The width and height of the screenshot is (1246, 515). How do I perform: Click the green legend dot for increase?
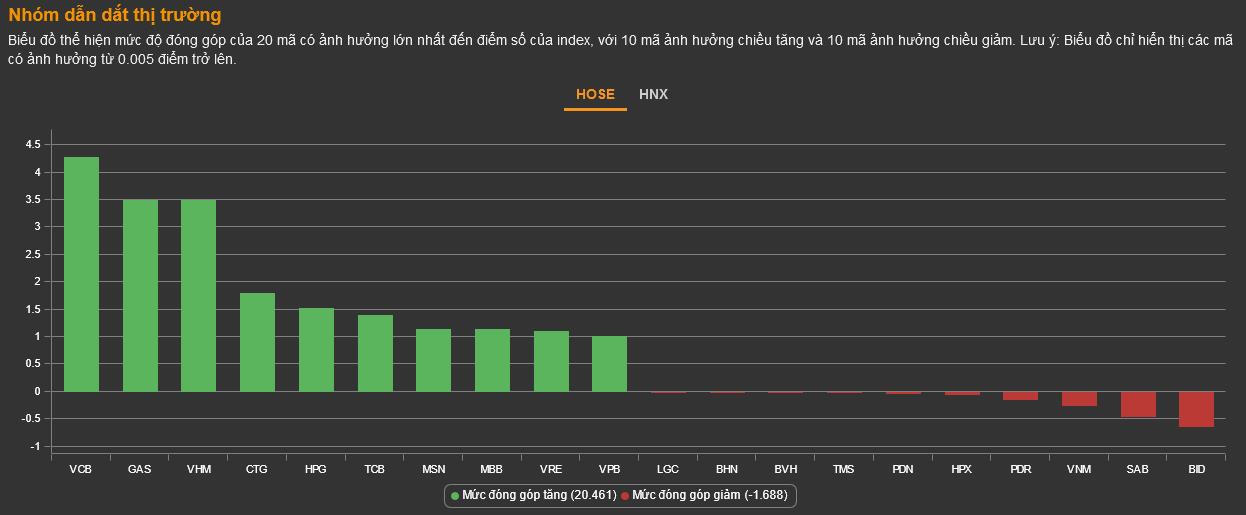click(455, 495)
